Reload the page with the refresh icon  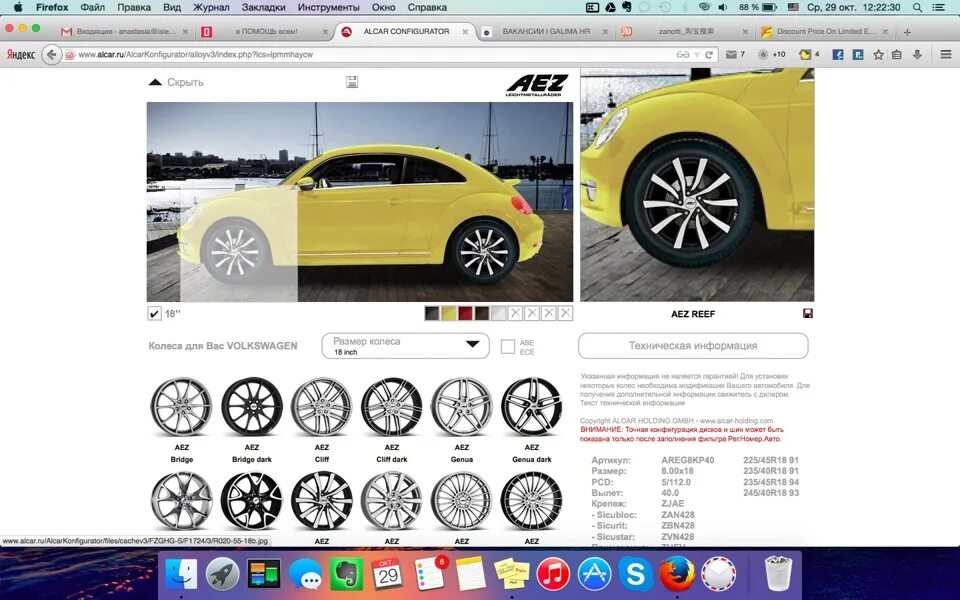[709, 54]
